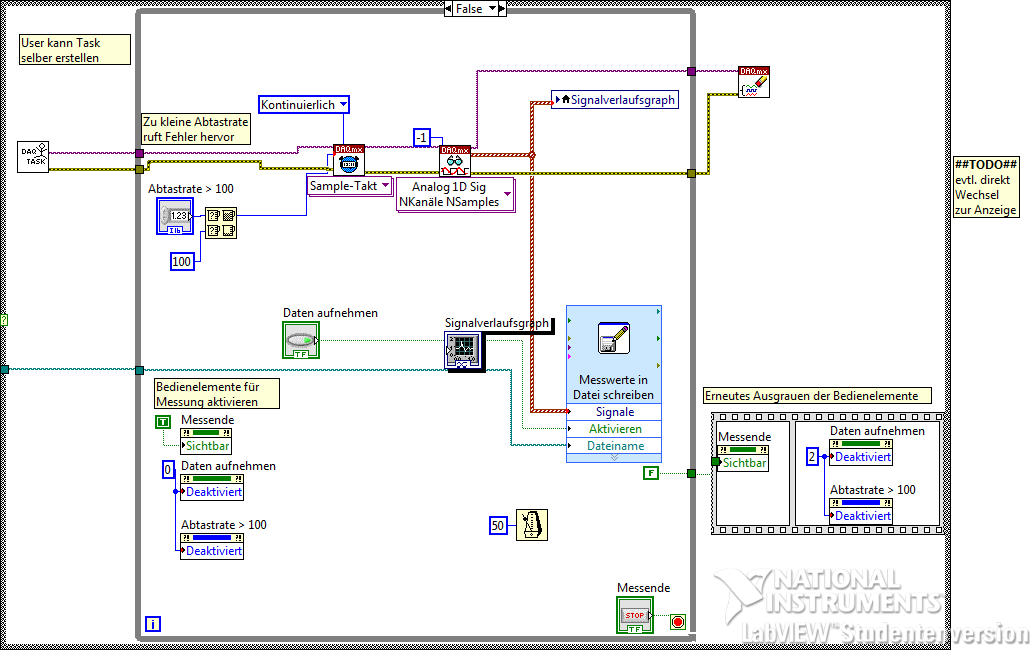Select the Signalverlaufsgraph local variable

(615, 99)
